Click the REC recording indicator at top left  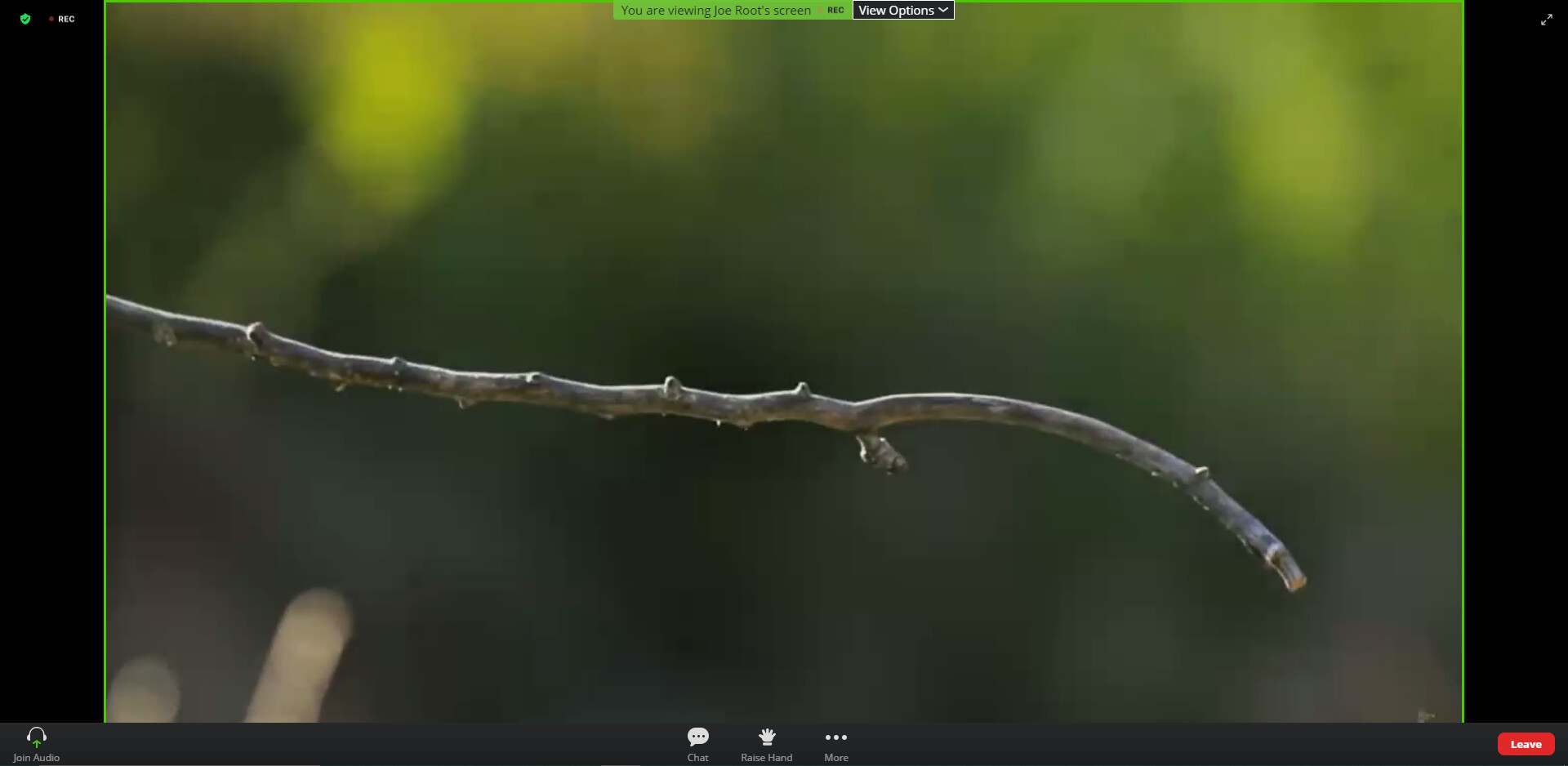62,19
